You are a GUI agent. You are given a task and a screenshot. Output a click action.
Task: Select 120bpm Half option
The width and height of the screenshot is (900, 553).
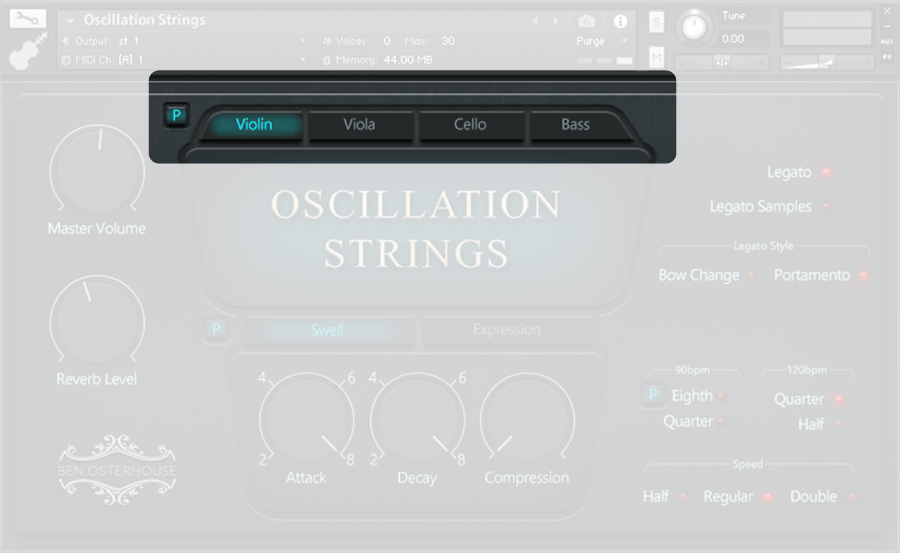pyautogui.click(x=839, y=425)
